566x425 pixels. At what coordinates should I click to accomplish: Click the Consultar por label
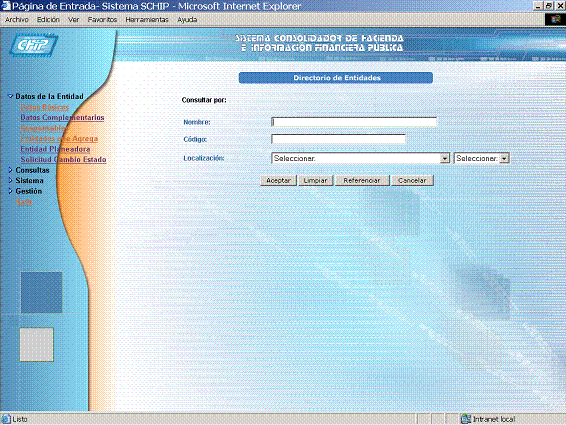(204, 100)
